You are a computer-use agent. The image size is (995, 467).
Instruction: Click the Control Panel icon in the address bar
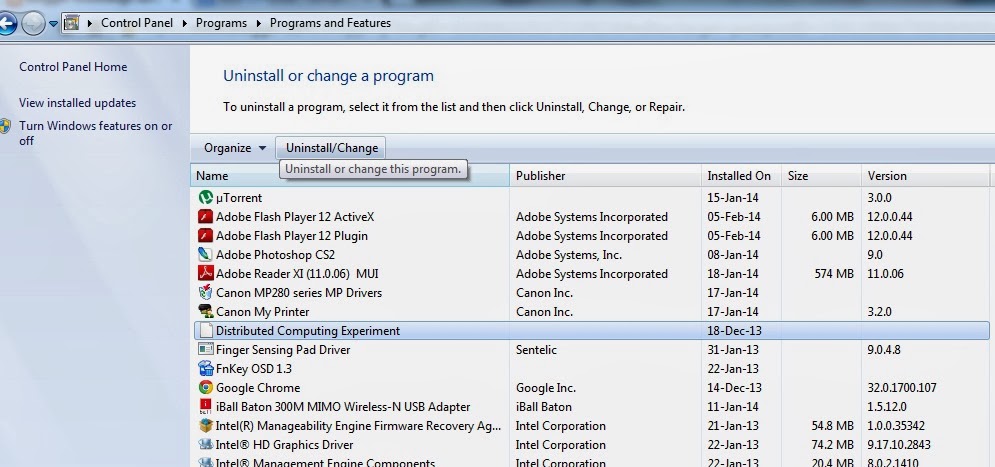coord(72,23)
